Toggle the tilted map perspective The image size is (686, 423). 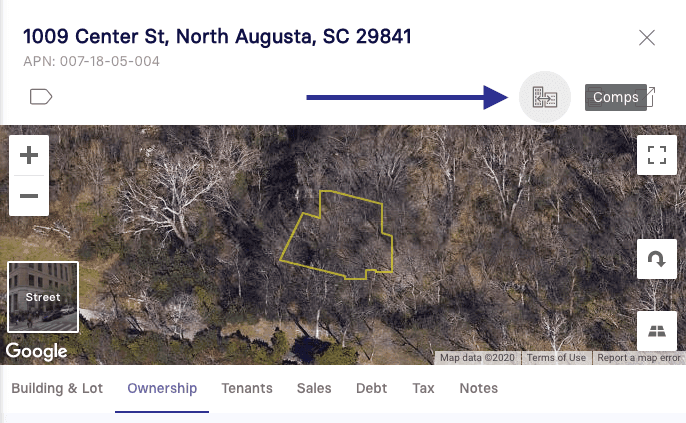click(657, 331)
